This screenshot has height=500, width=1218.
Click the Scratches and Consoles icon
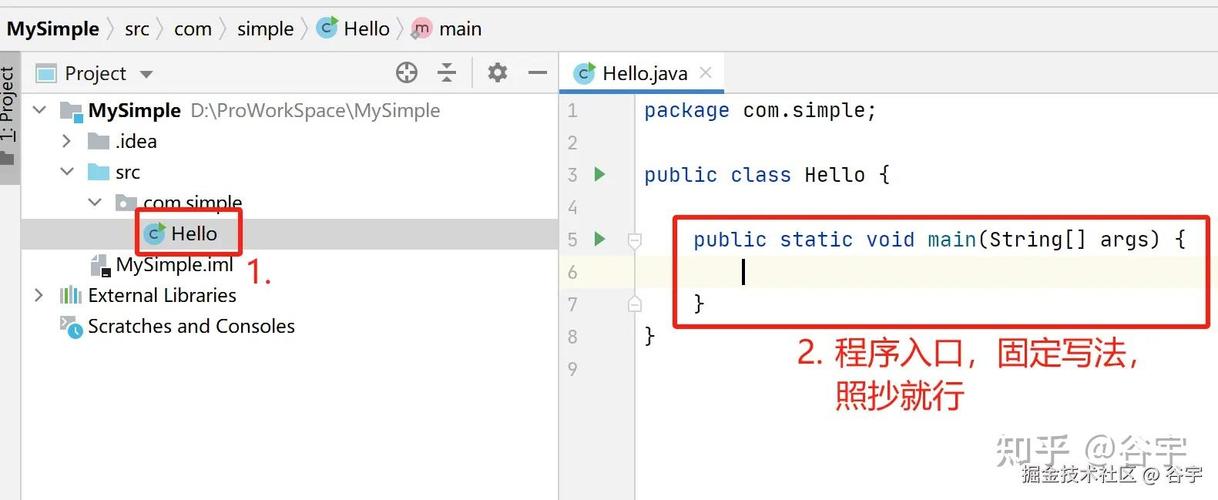point(70,326)
